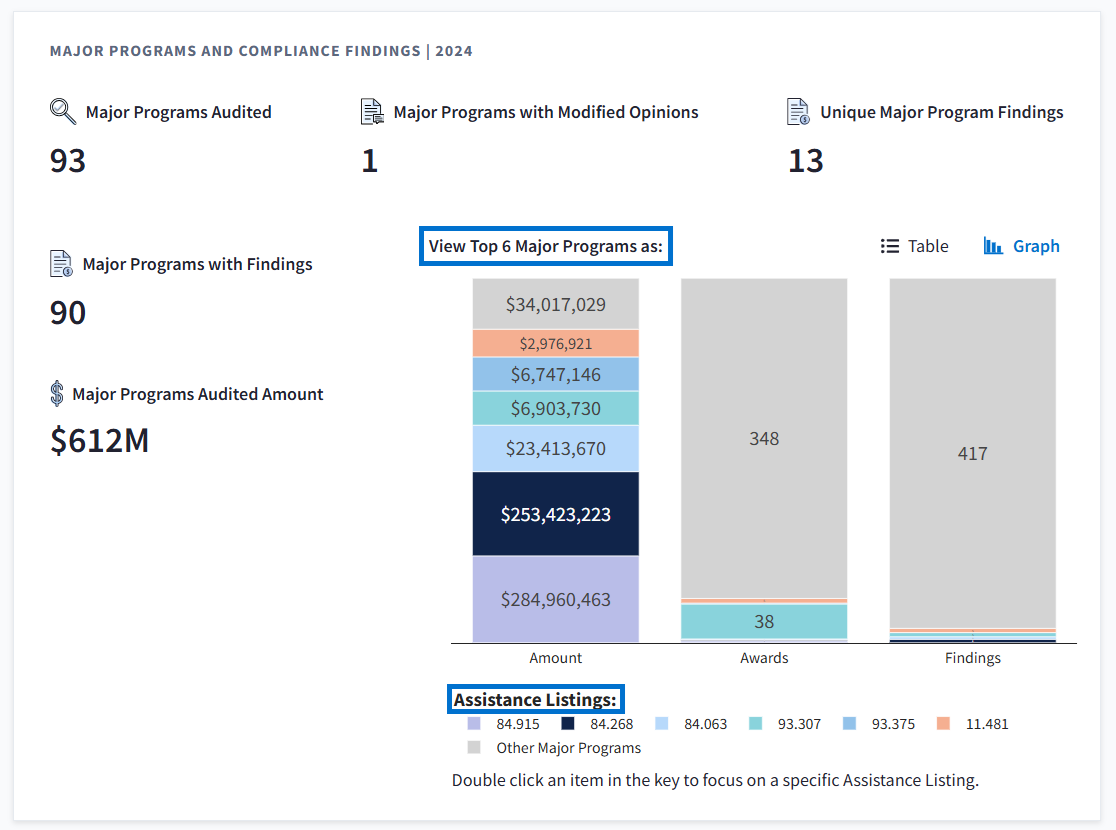Image resolution: width=1116 pixels, height=830 pixels.
Task: Click the 417 segment in Findings bar
Action: pos(972,453)
